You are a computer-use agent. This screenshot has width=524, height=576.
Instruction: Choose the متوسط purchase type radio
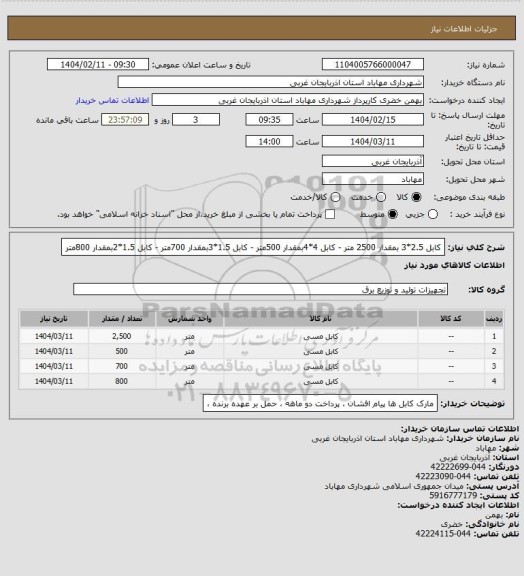pyautogui.click(x=393, y=214)
